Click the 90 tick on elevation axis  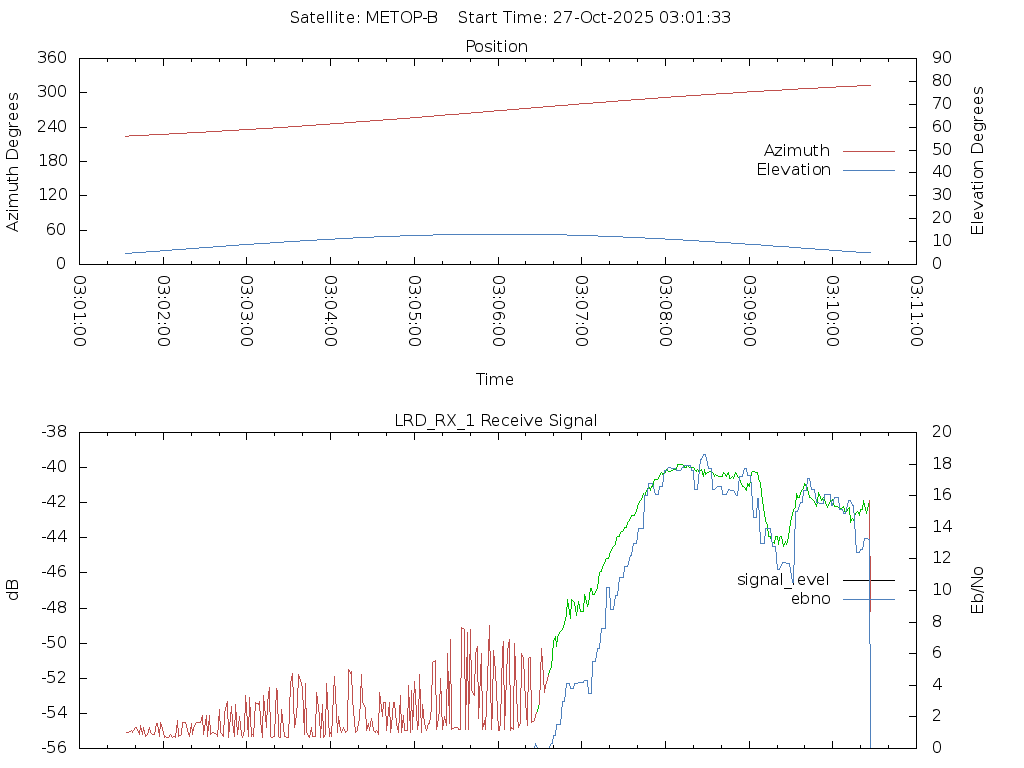point(939,58)
